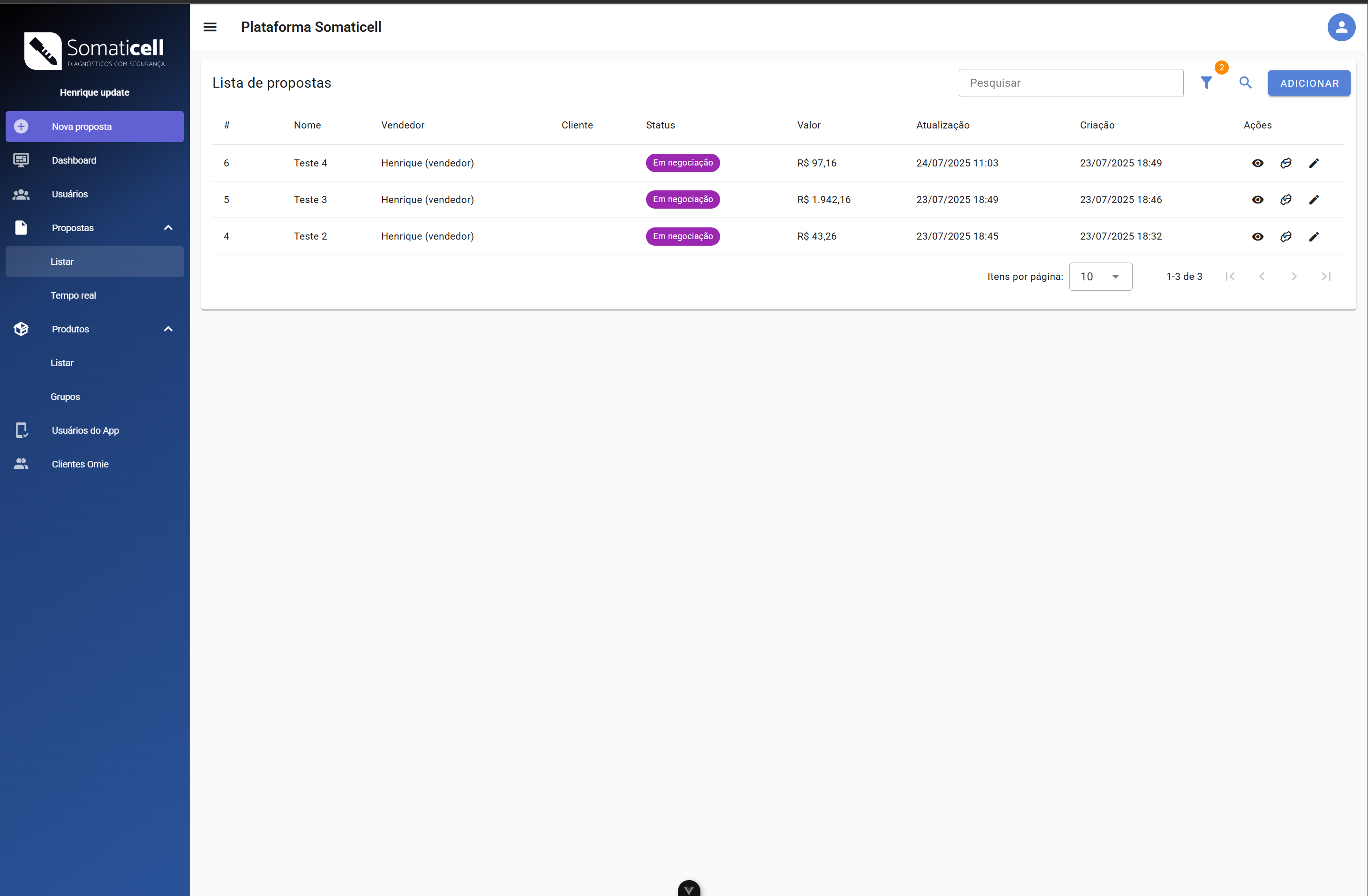This screenshot has width=1368, height=896.
Task: Click the Somaticell logo
Action: point(94,51)
